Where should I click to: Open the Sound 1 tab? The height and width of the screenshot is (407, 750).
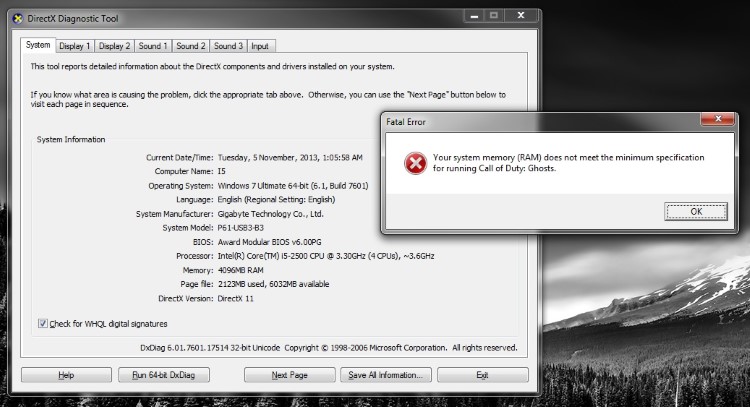(x=153, y=46)
